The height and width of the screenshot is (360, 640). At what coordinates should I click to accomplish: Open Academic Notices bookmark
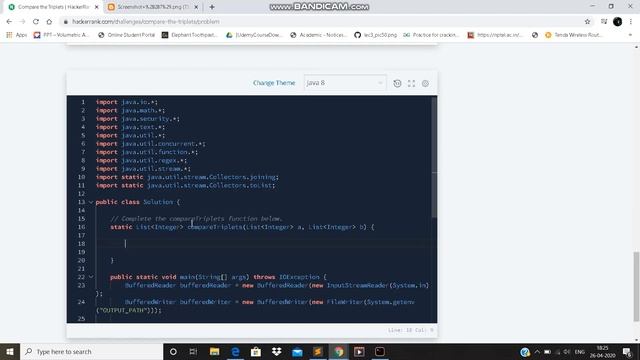318,35
